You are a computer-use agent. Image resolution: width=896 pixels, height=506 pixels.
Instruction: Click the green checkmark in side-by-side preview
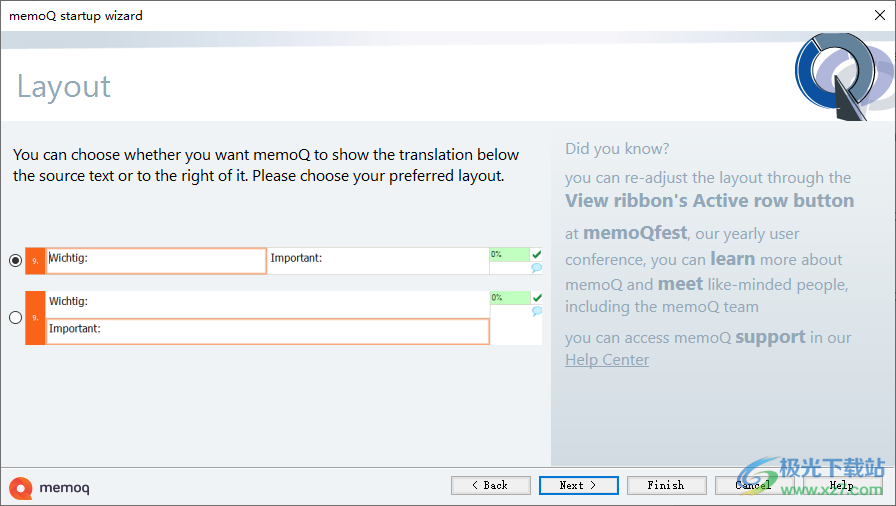pos(537,254)
